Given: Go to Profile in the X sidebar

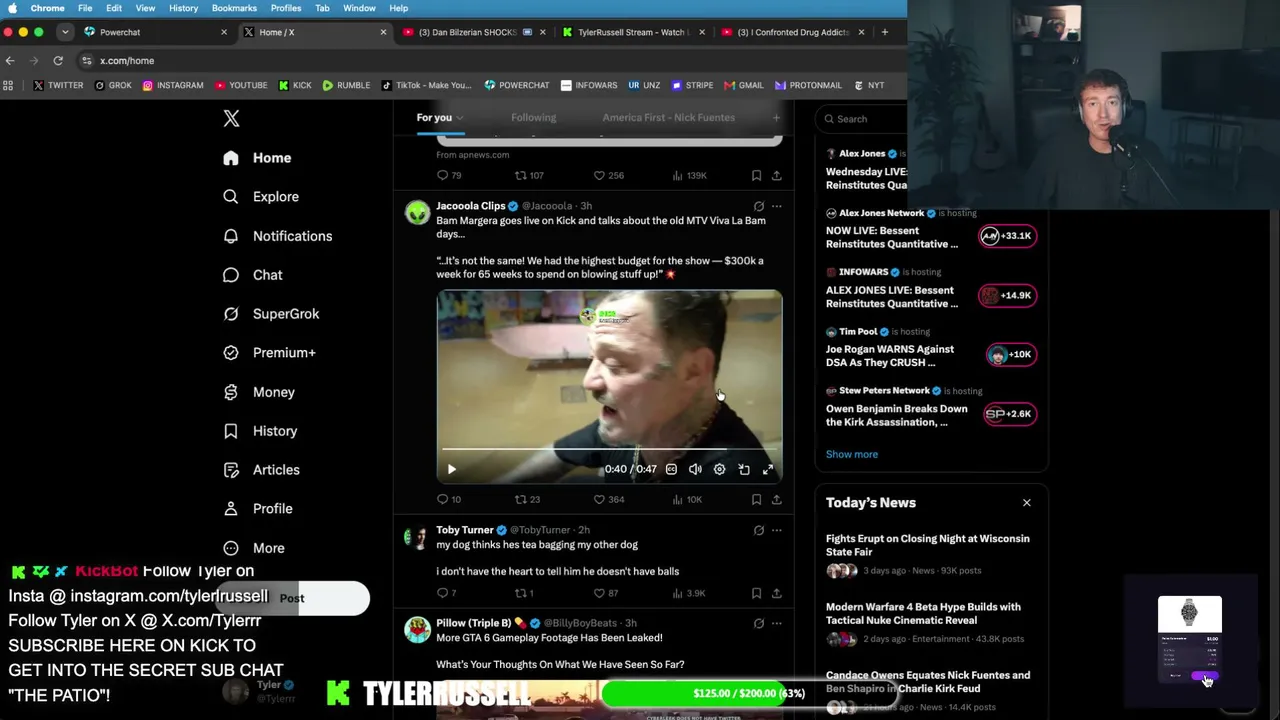Looking at the screenshot, I should [258, 509].
